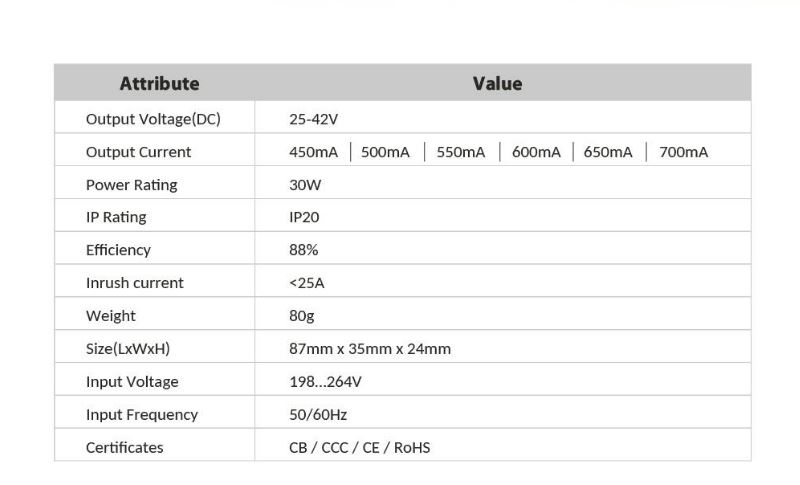This screenshot has height=485, width=800.
Task: Click the IP20 rating value
Action: point(304,217)
